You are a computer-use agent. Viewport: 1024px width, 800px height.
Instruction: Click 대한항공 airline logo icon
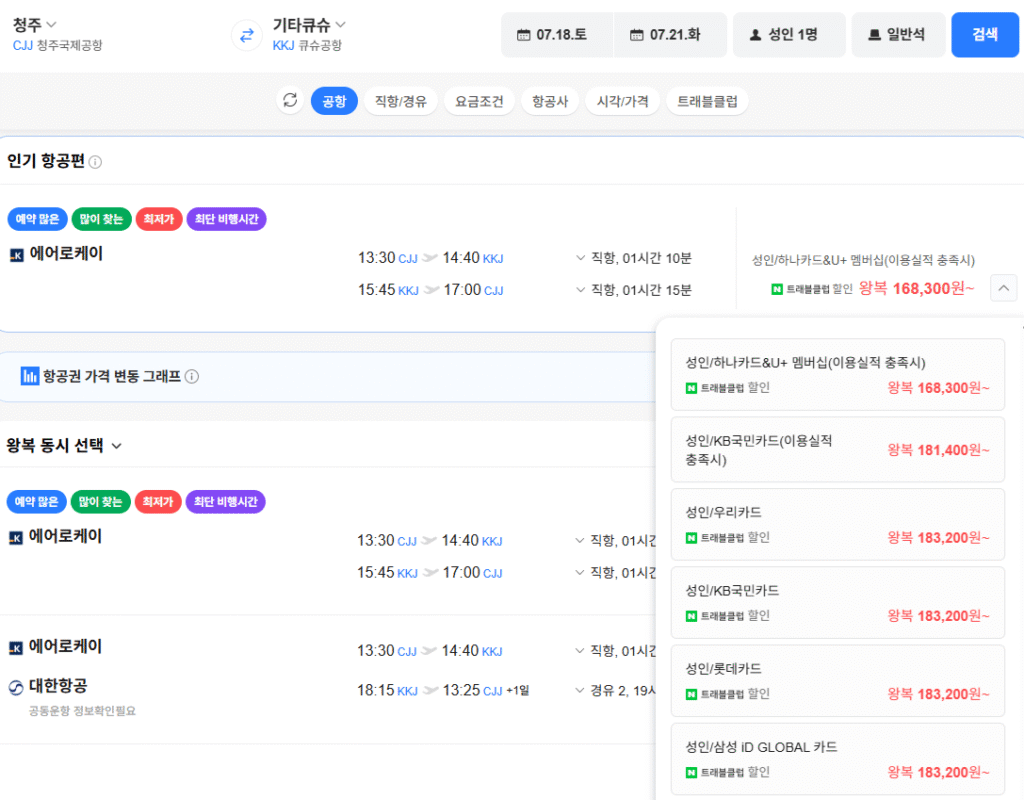[16, 687]
